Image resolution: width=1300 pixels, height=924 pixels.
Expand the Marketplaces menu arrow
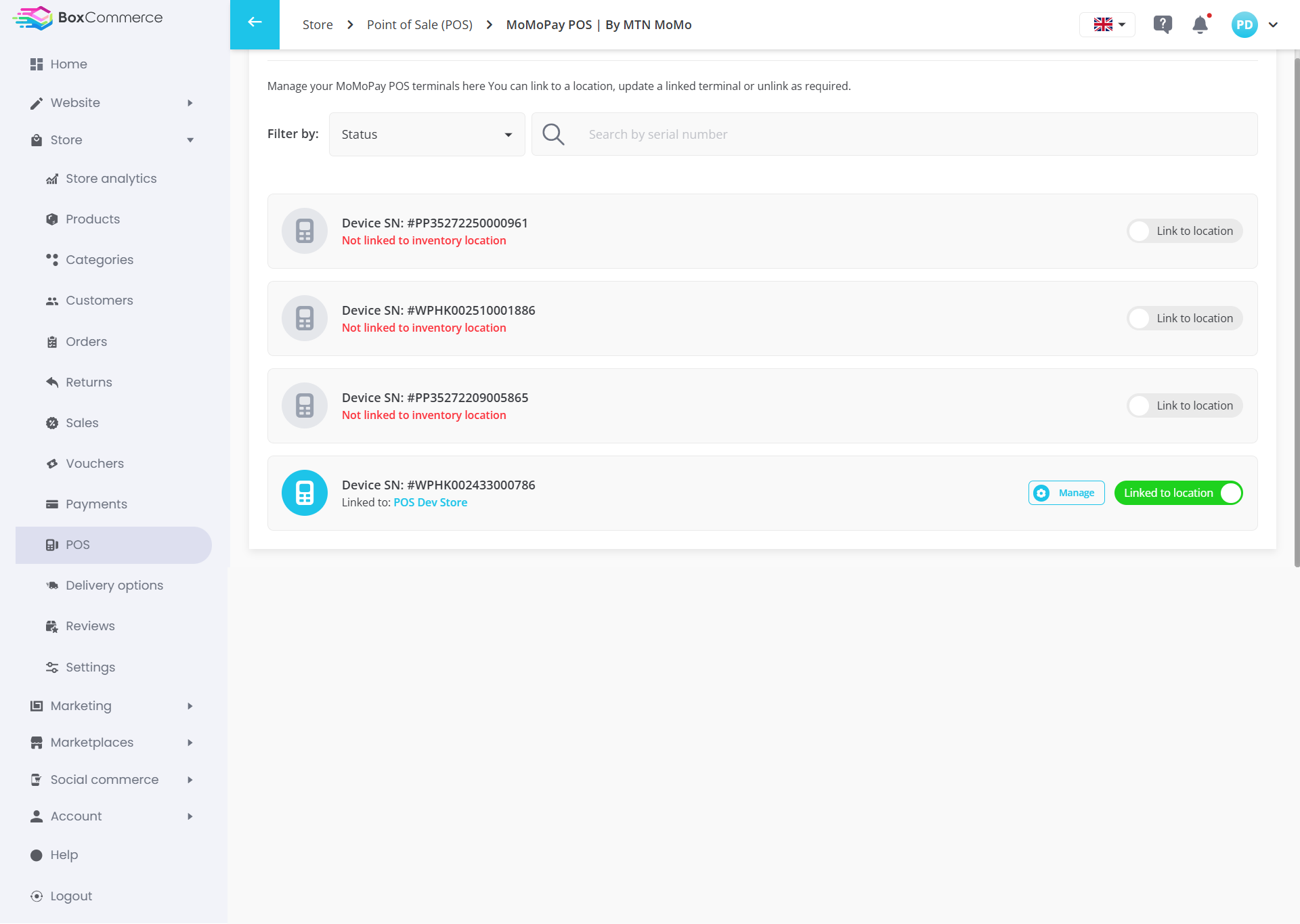point(190,743)
